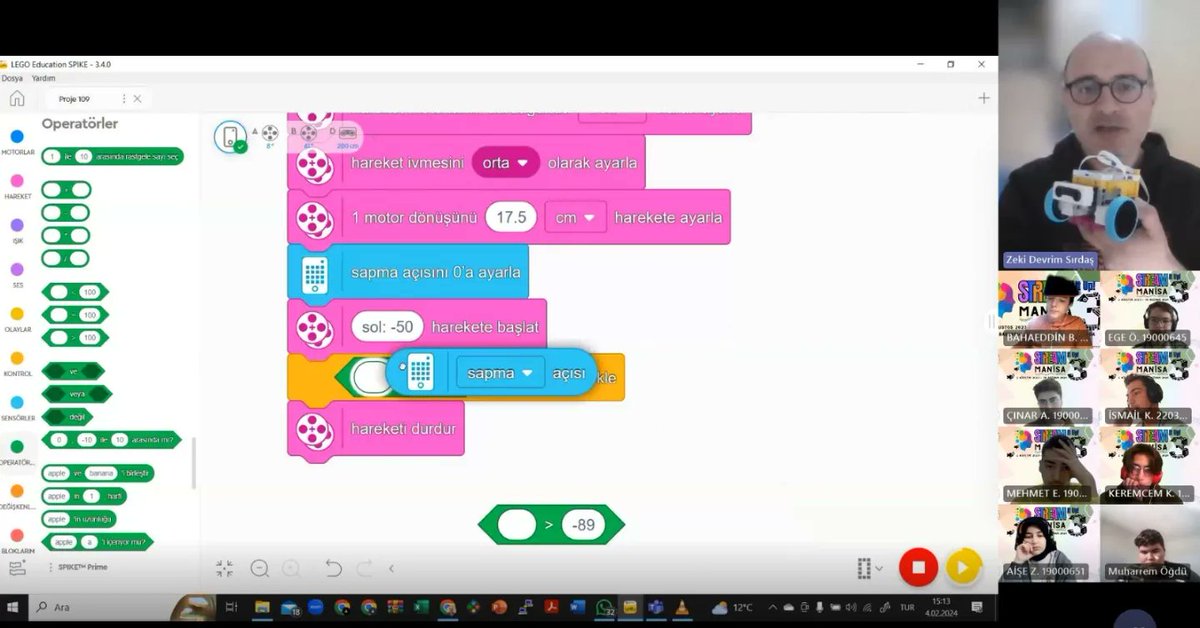1200x628 pixels.
Task: Stop the running program
Action: click(x=918, y=567)
